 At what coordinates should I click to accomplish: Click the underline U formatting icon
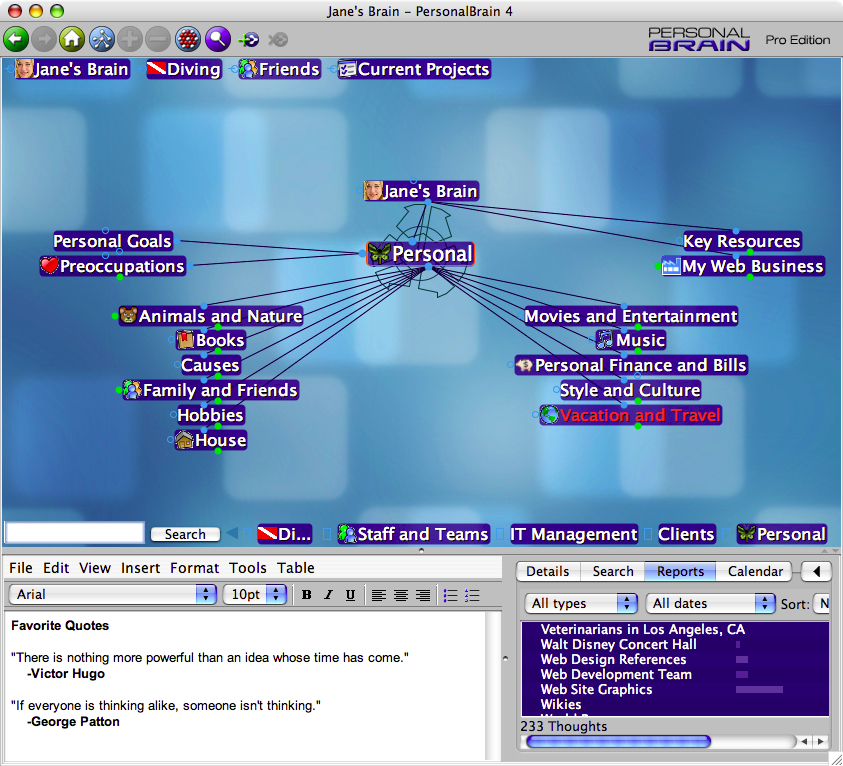(350, 595)
